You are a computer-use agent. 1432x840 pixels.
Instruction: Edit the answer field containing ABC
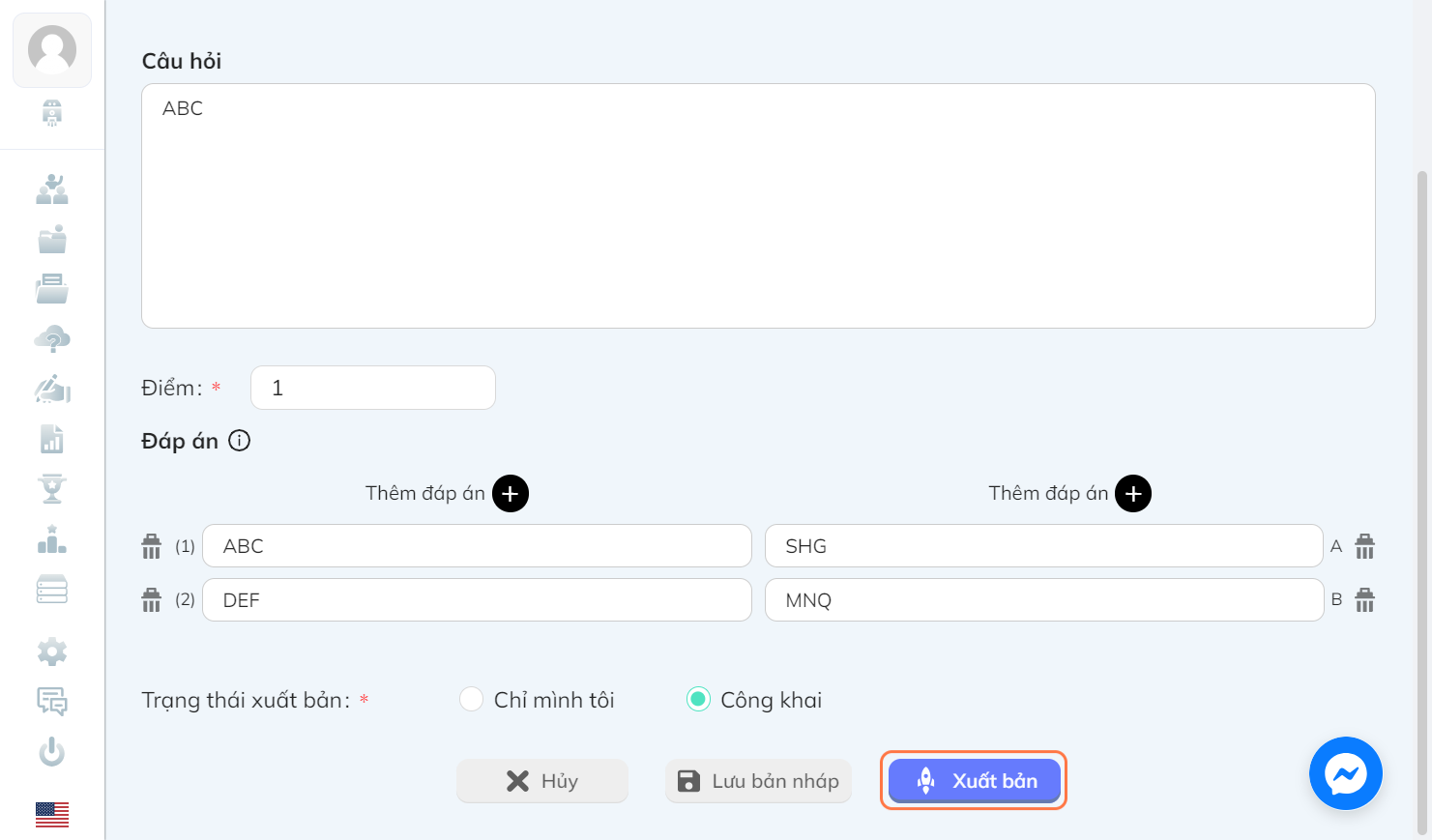477,546
